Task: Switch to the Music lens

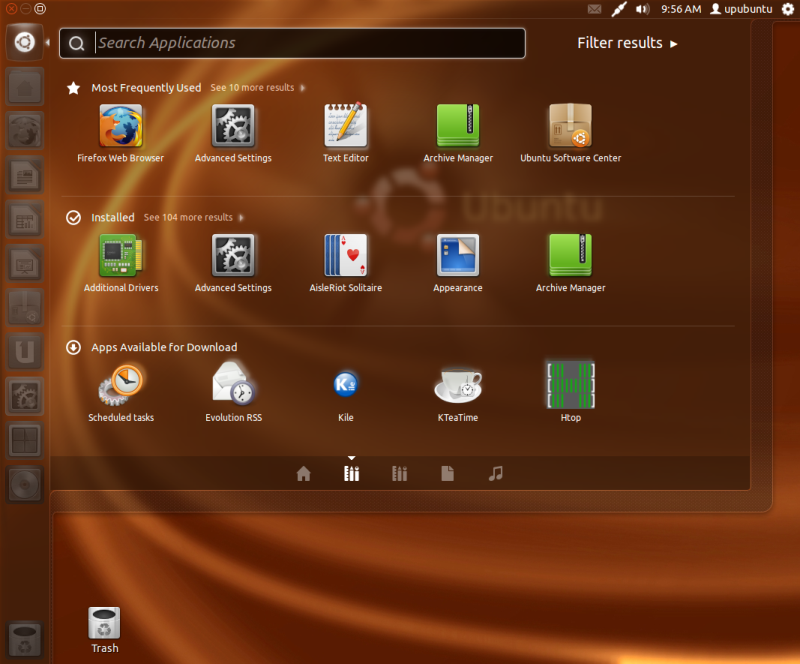Action: pos(495,473)
